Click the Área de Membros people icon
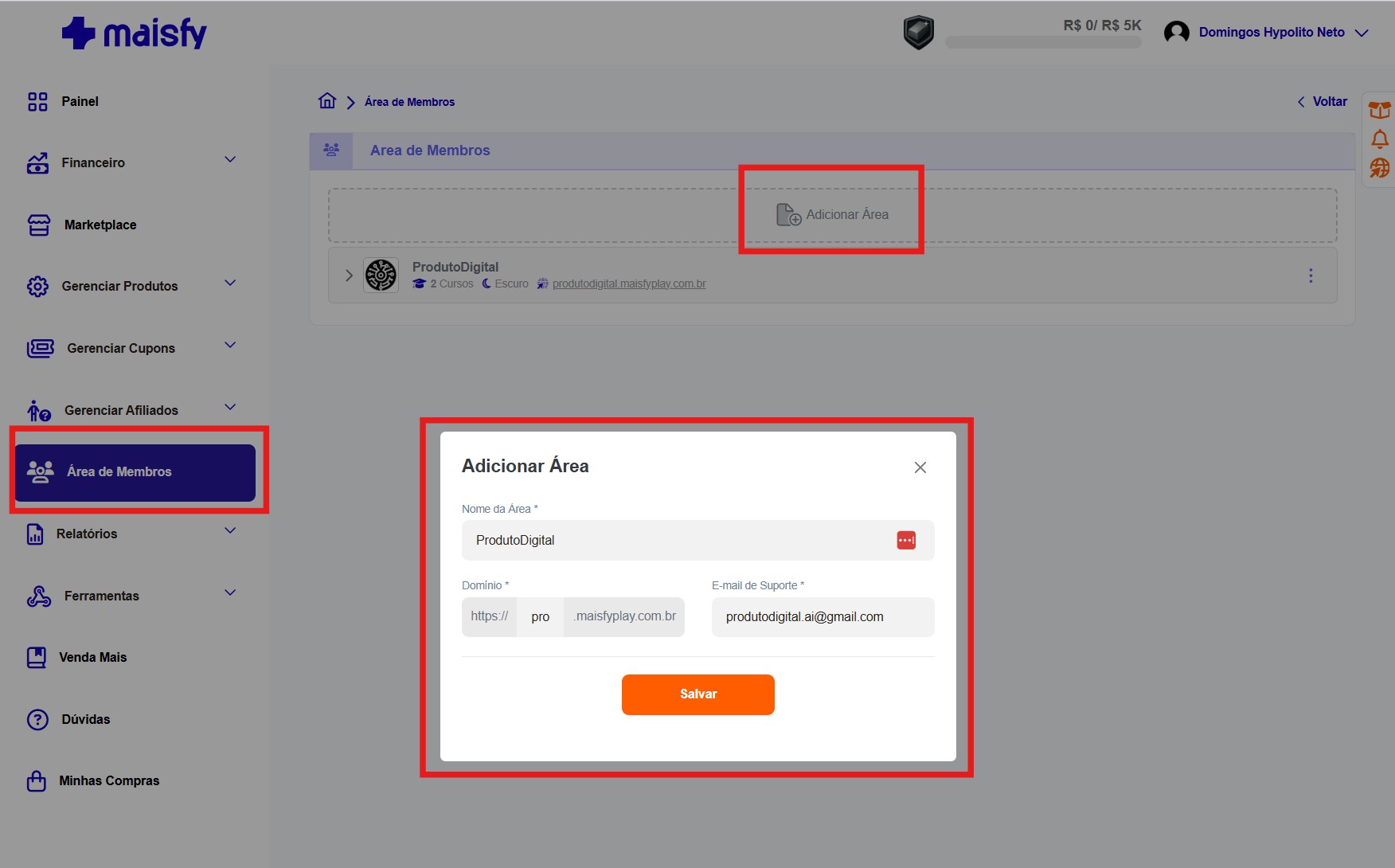Image resolution: width=1395 pixels, height=868 pixels. coord(41,471)
